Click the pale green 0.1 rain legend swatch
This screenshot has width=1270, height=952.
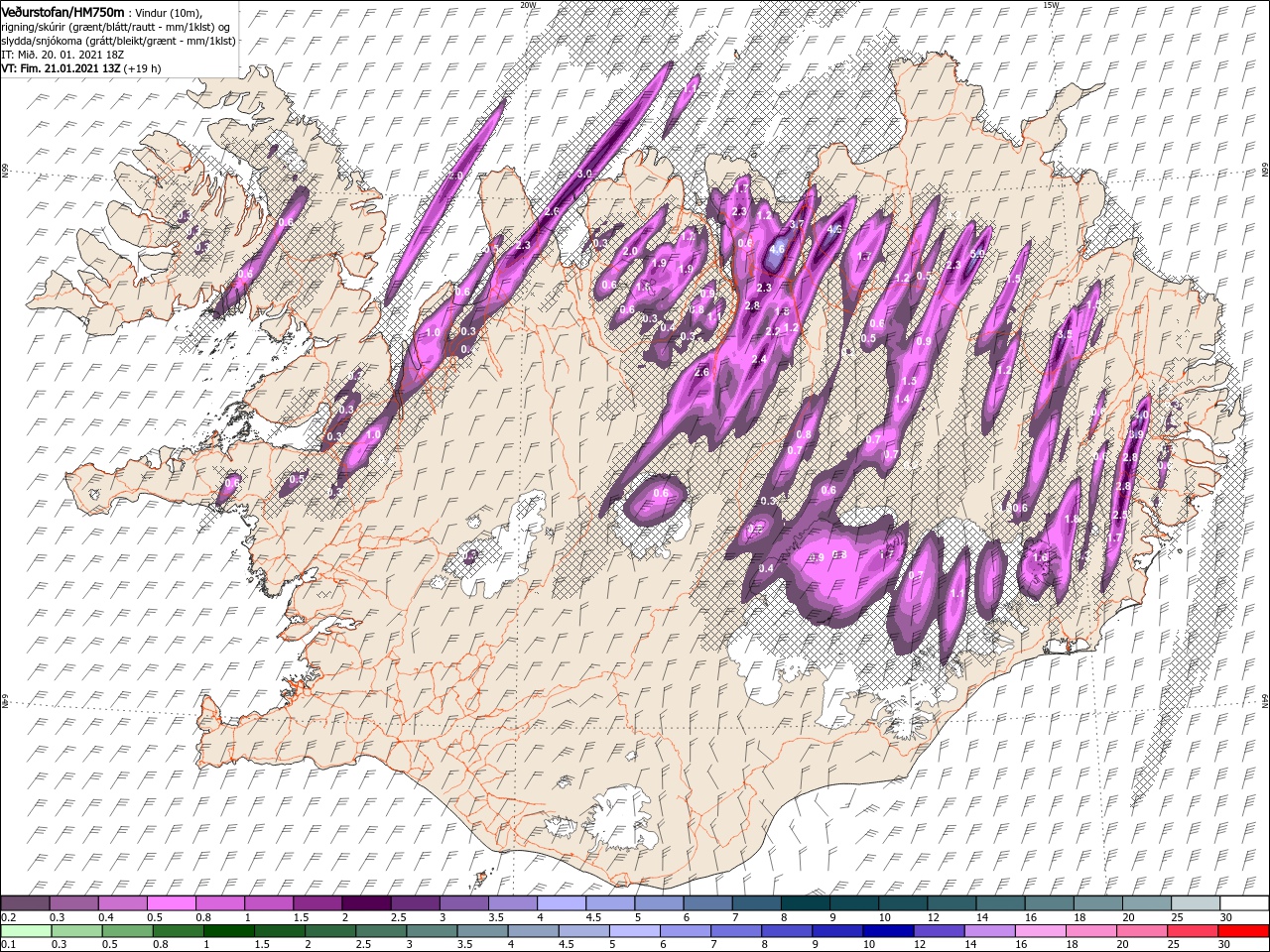(26, 931)
